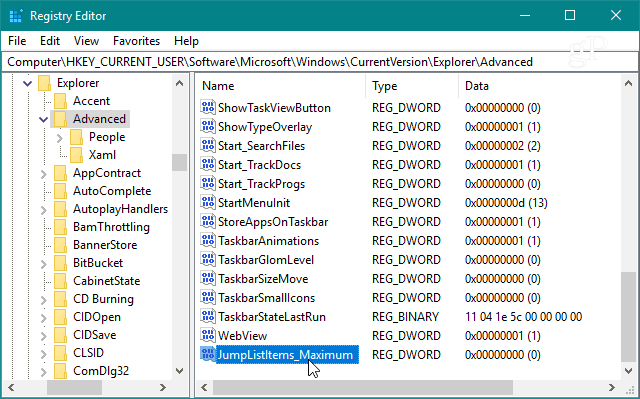The image size is (640, 399).
Task: Select the CabinetState key
Action: tap(106, 281)
